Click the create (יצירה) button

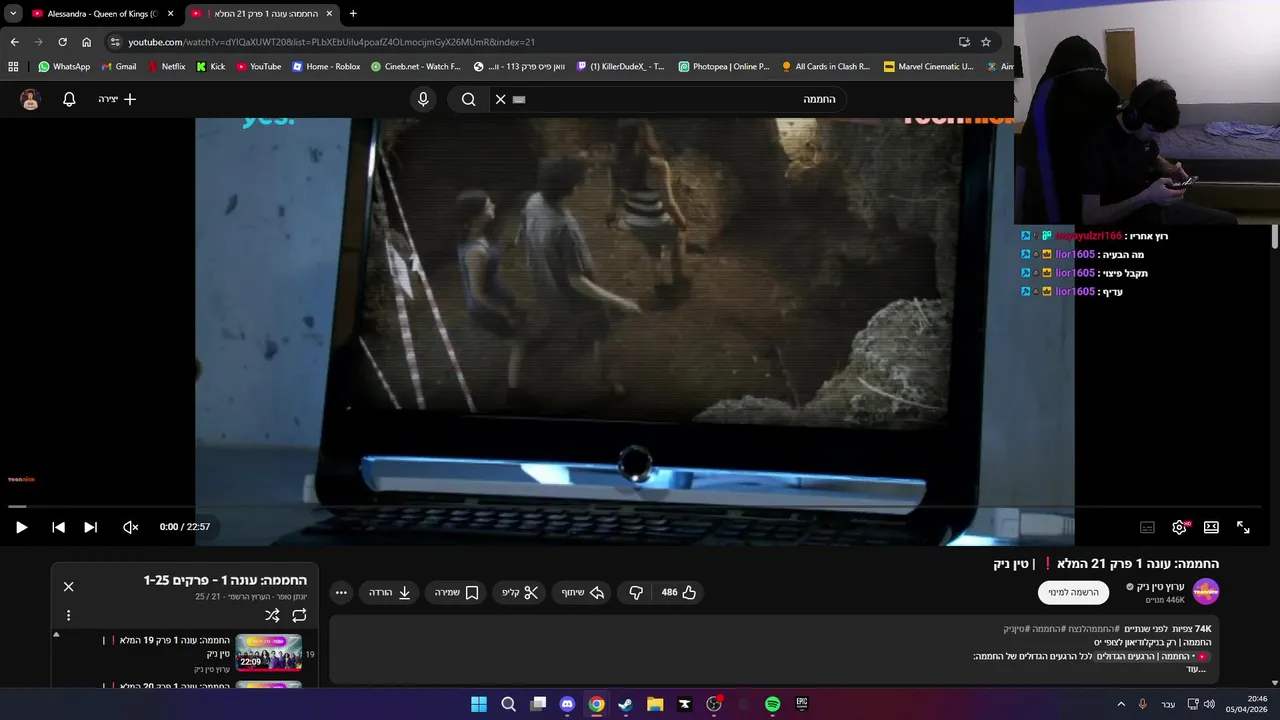[x=117, y=99]
